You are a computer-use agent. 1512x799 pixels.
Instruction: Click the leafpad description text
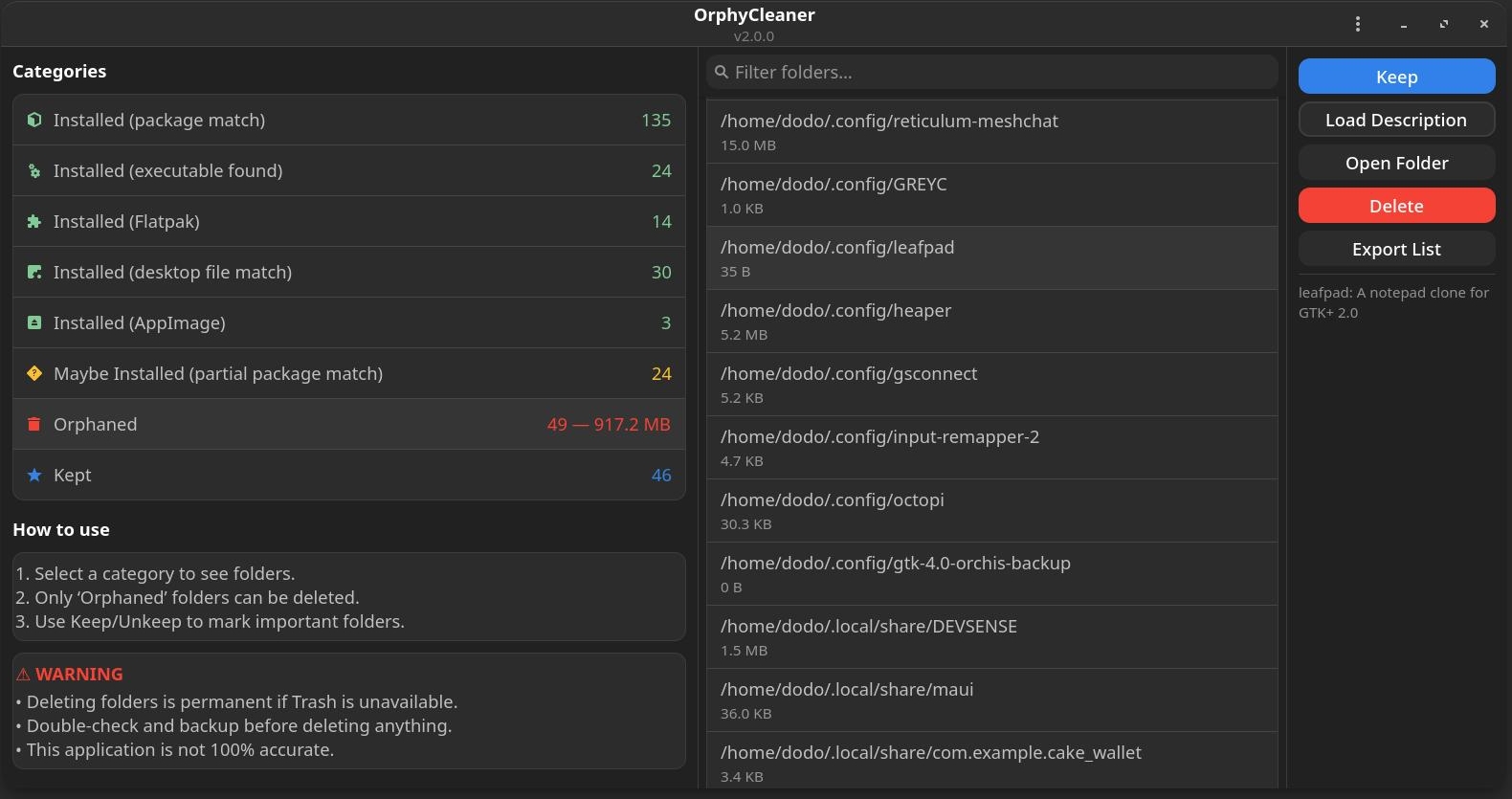tap(1393, 302)
